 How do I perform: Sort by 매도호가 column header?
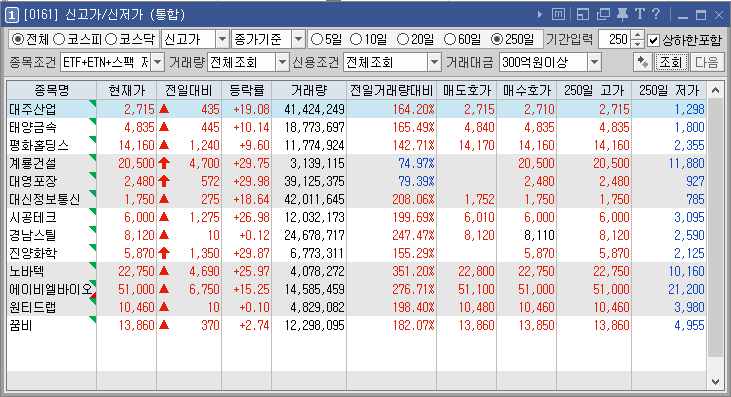pos(467,90)
